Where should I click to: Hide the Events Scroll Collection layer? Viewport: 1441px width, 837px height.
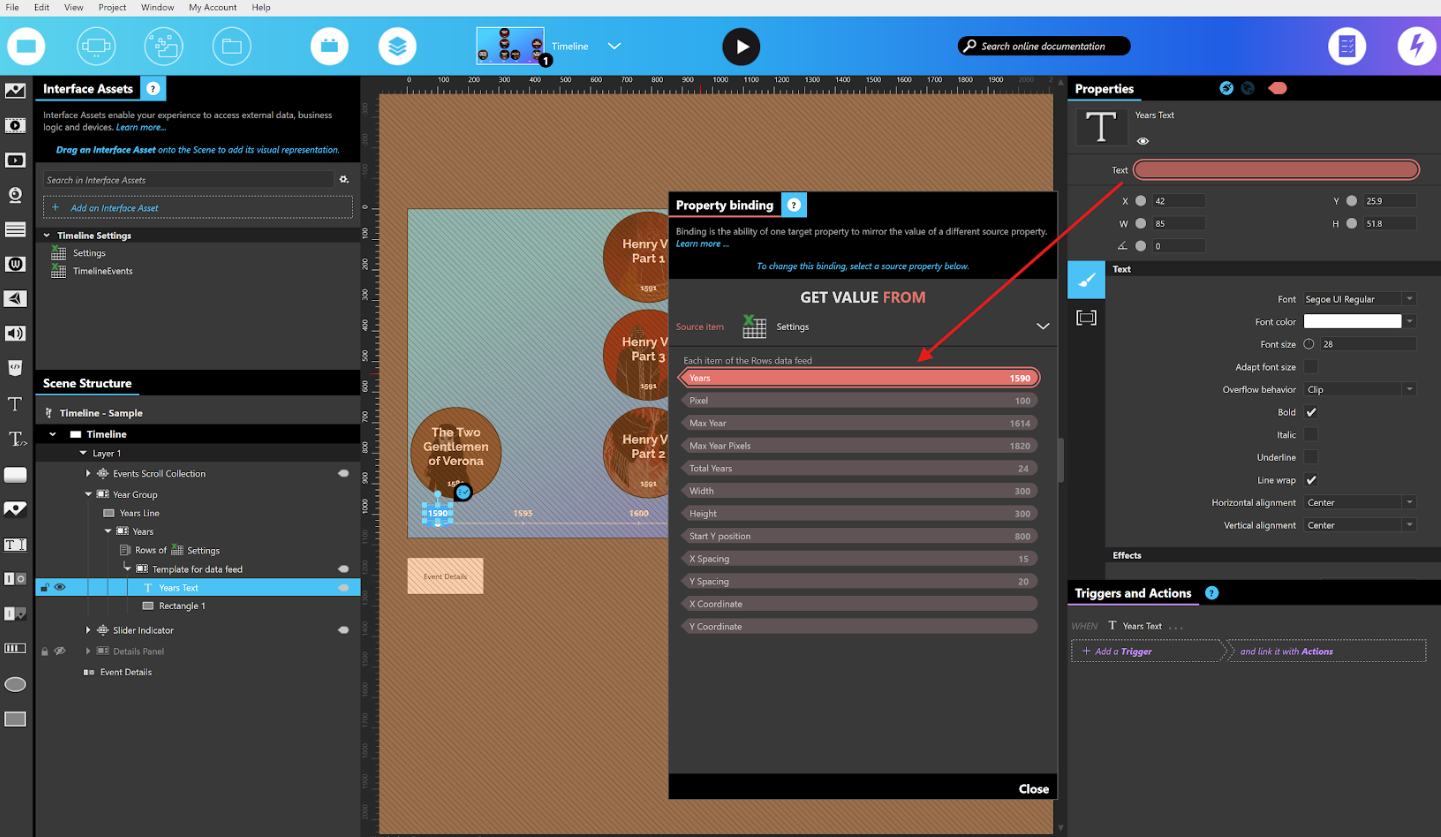(x=343, y=473)
